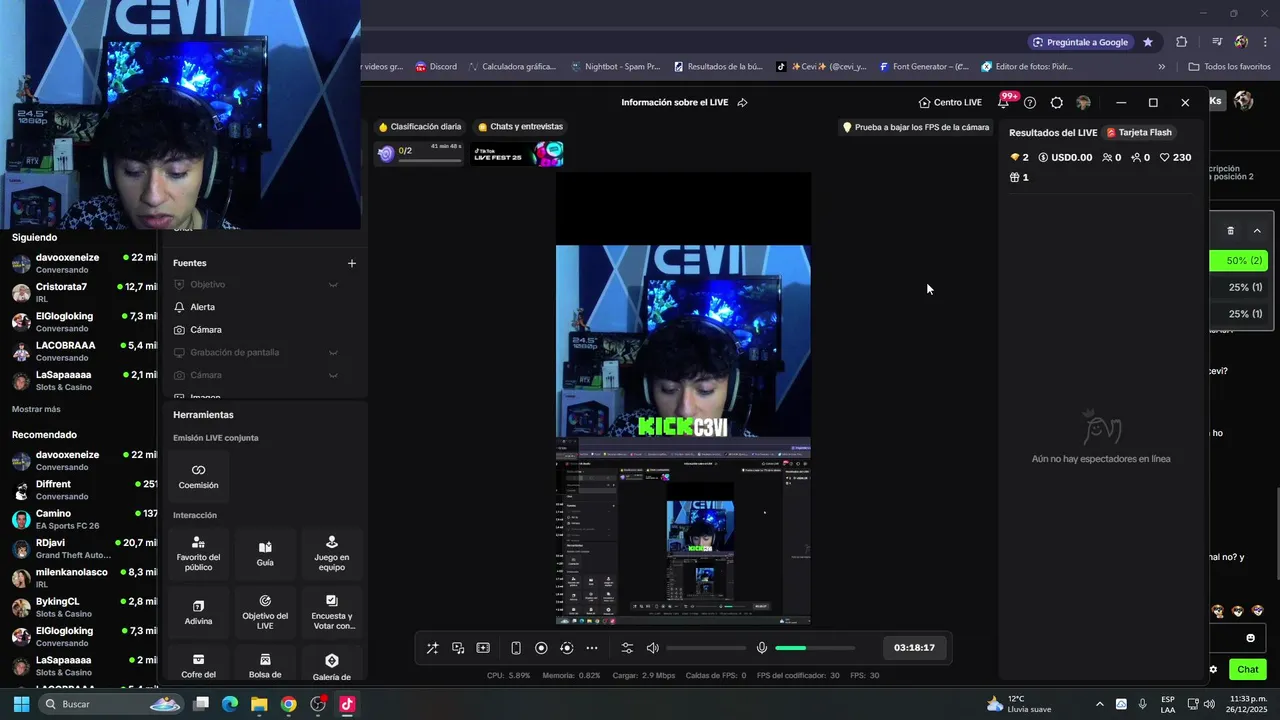This screenshot has height=720, width=1280.
Task: Open Centro LIVE
Action: 950,102
